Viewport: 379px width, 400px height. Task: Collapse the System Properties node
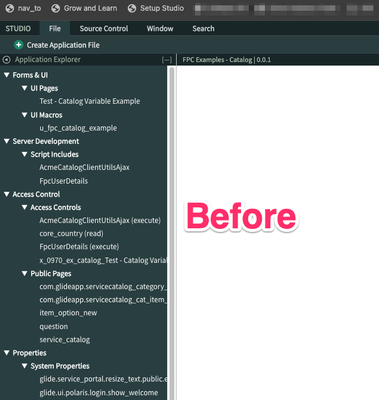click(24, 366)
